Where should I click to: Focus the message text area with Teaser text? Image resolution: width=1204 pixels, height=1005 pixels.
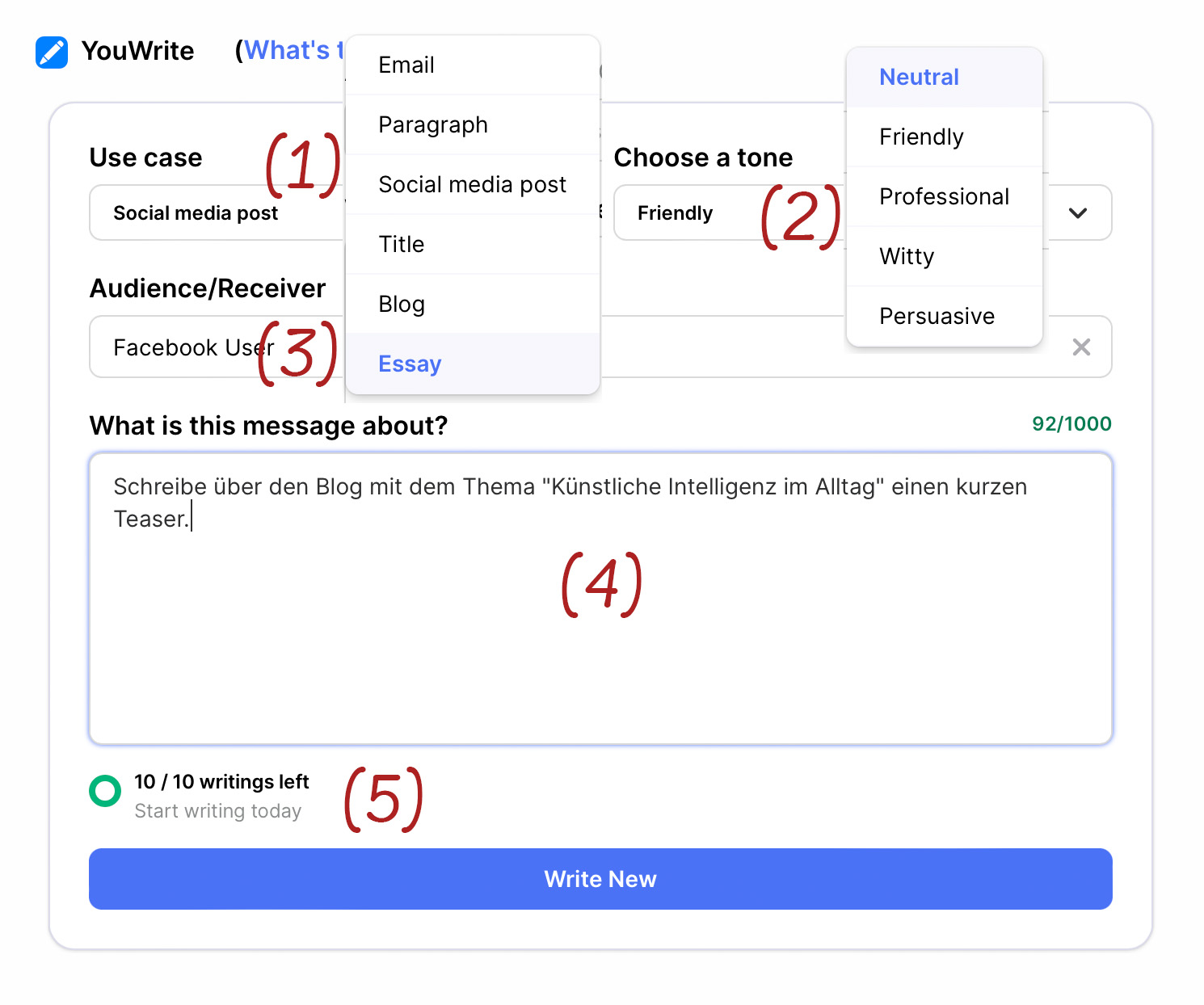point(600,599)
